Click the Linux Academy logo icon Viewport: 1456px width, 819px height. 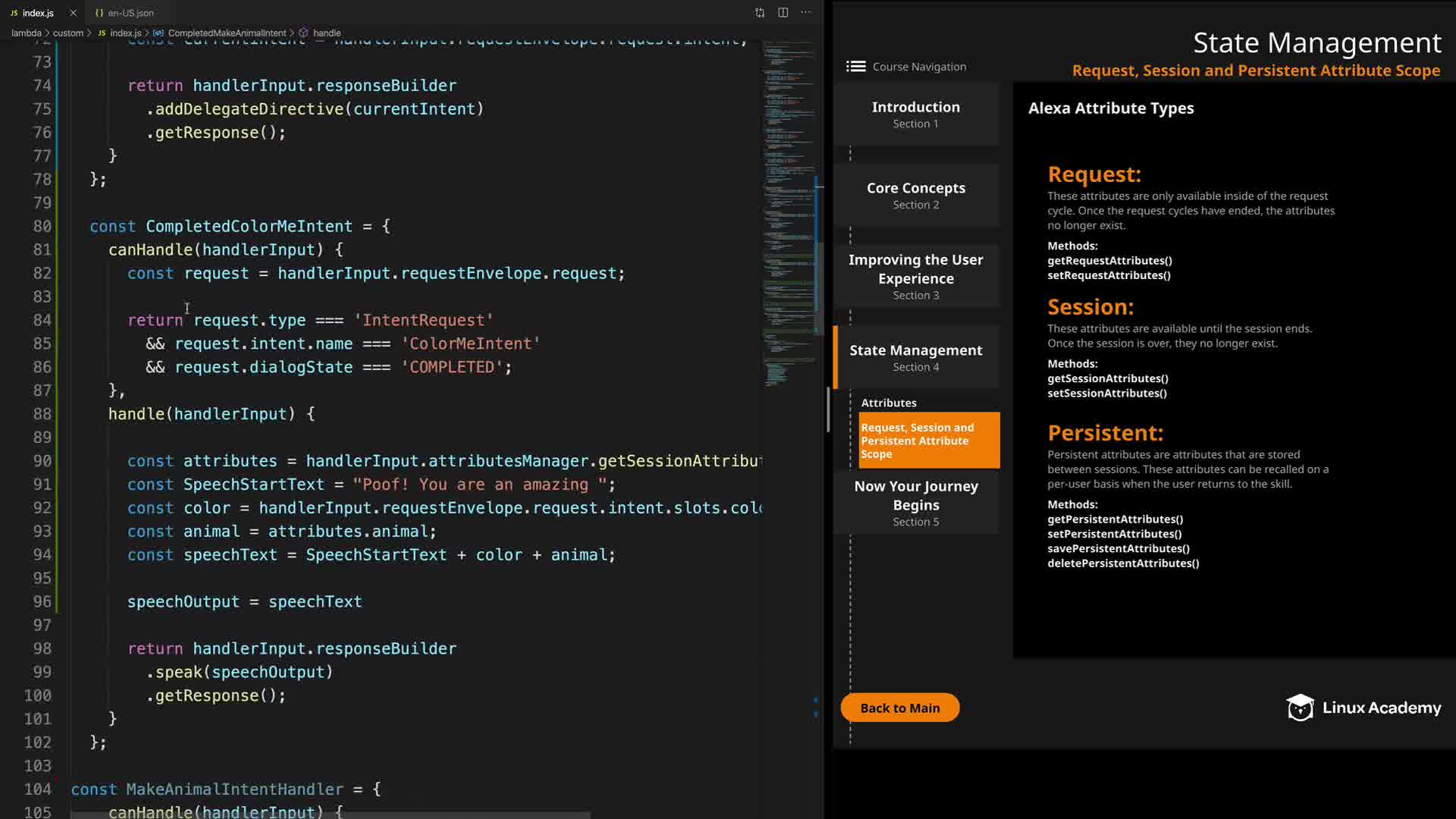point(1300,708)
